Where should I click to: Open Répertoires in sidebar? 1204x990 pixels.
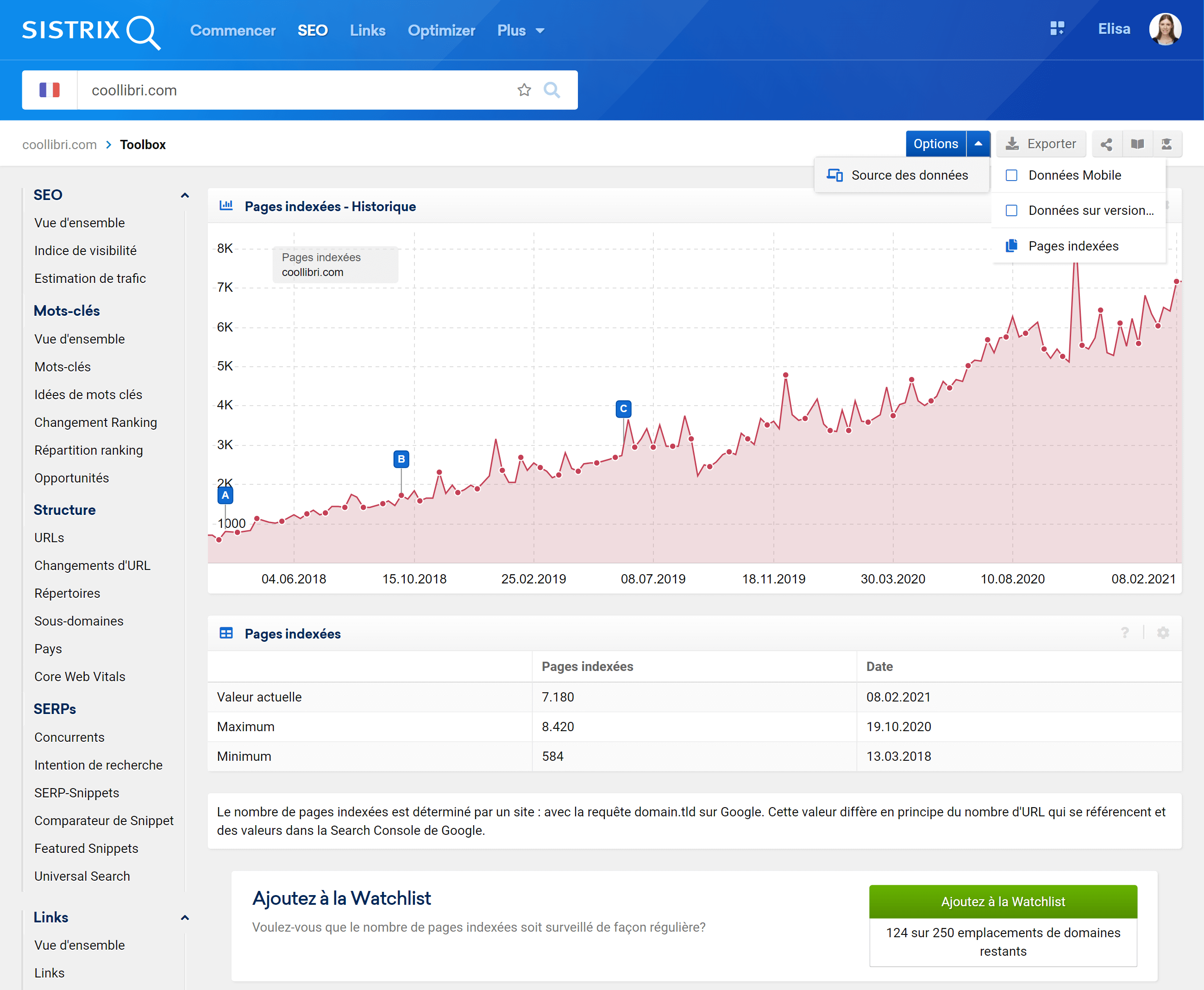67,593
